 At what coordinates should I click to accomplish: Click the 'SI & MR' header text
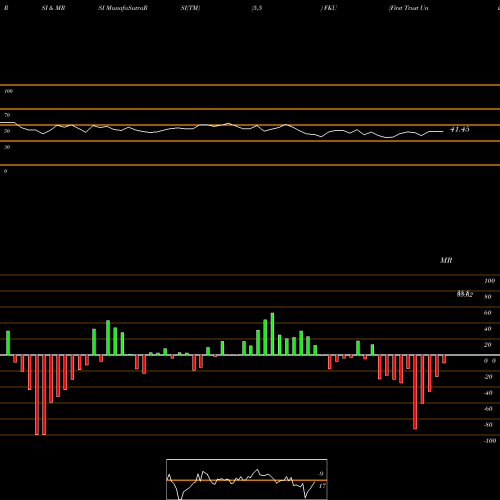[x=53, y=8]
